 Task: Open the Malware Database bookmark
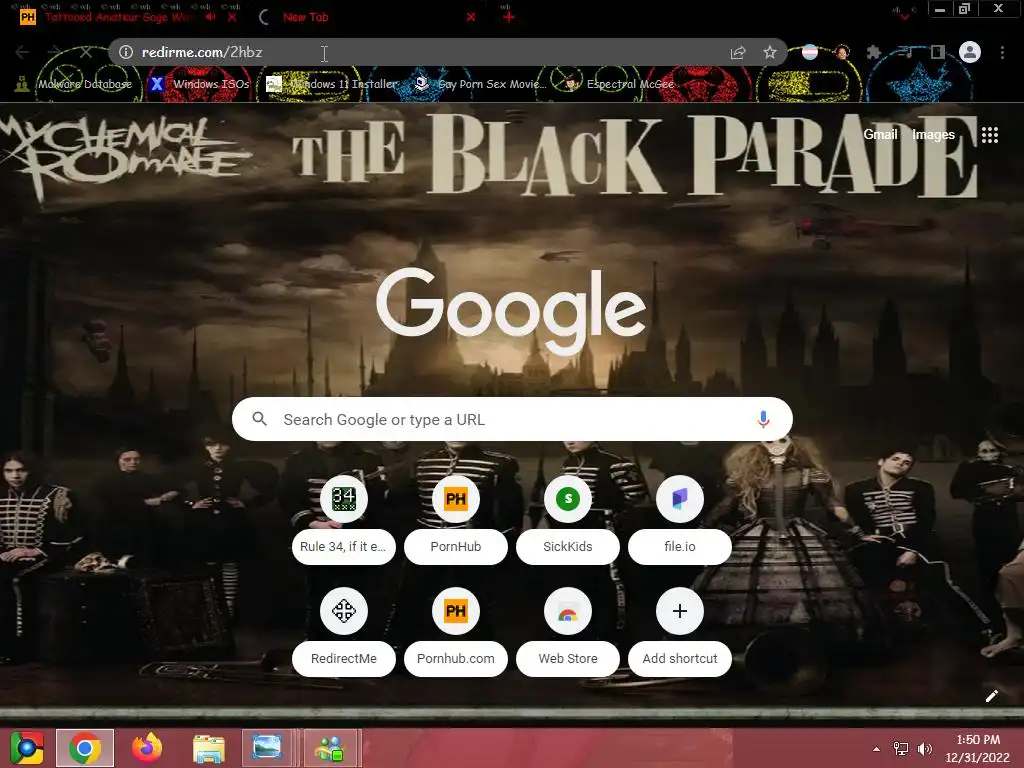[x=74, y=84]
